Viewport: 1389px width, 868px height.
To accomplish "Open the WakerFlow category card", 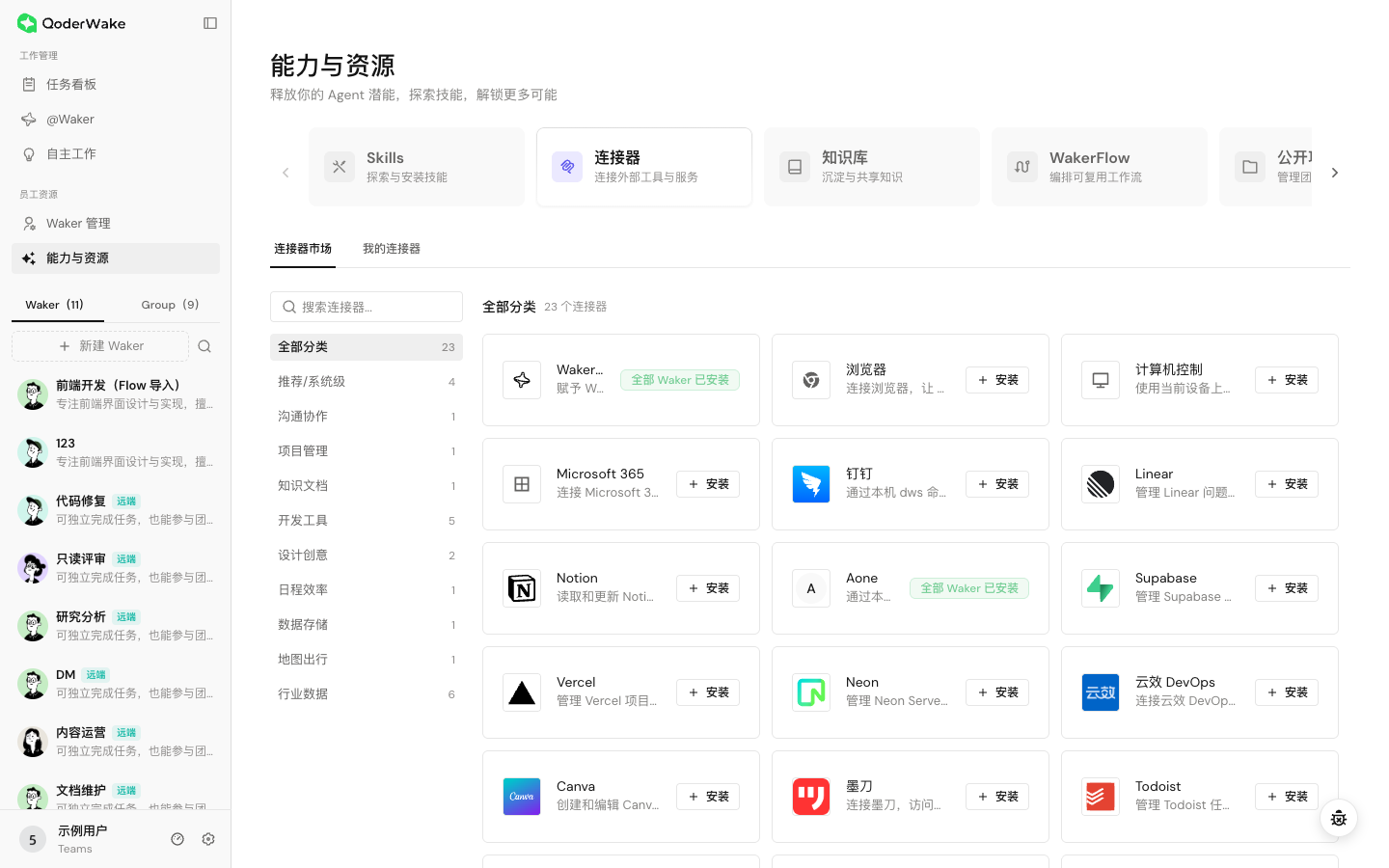I will click(1100, 167).
